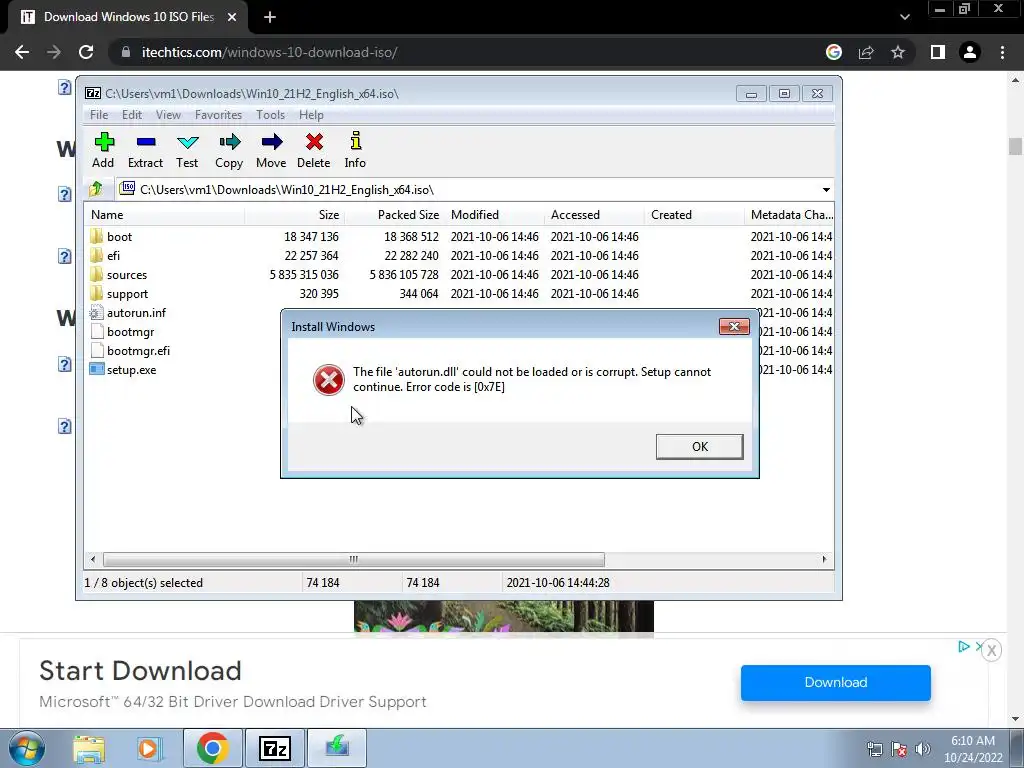Image resolution: width=1024 pixels, height=768 pixels.
Task: Open Chrome three-dot menu
Action: pos(1002,52)
